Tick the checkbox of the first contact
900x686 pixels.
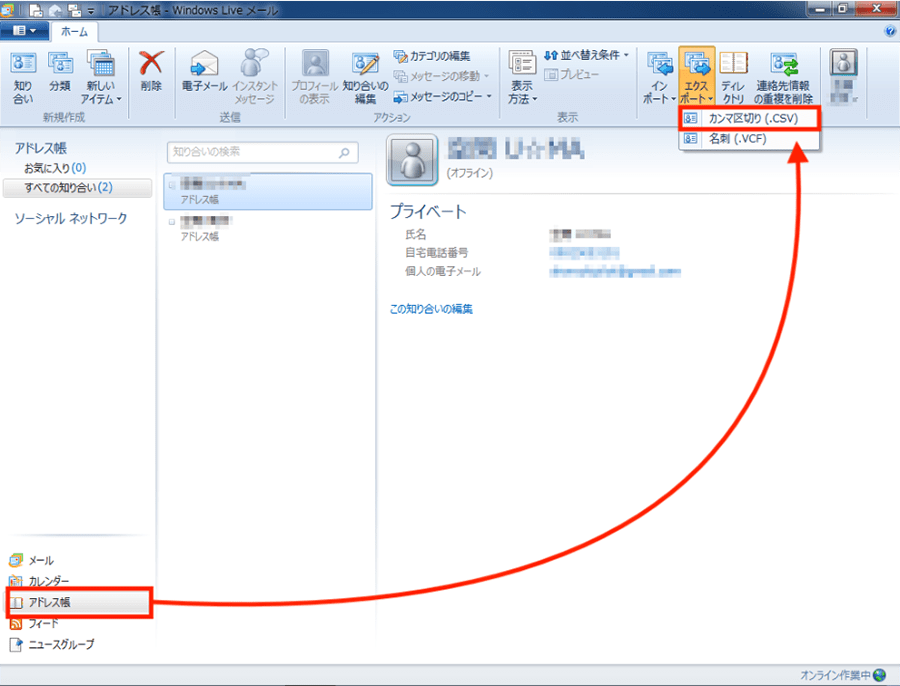click(x=172, y=185)
